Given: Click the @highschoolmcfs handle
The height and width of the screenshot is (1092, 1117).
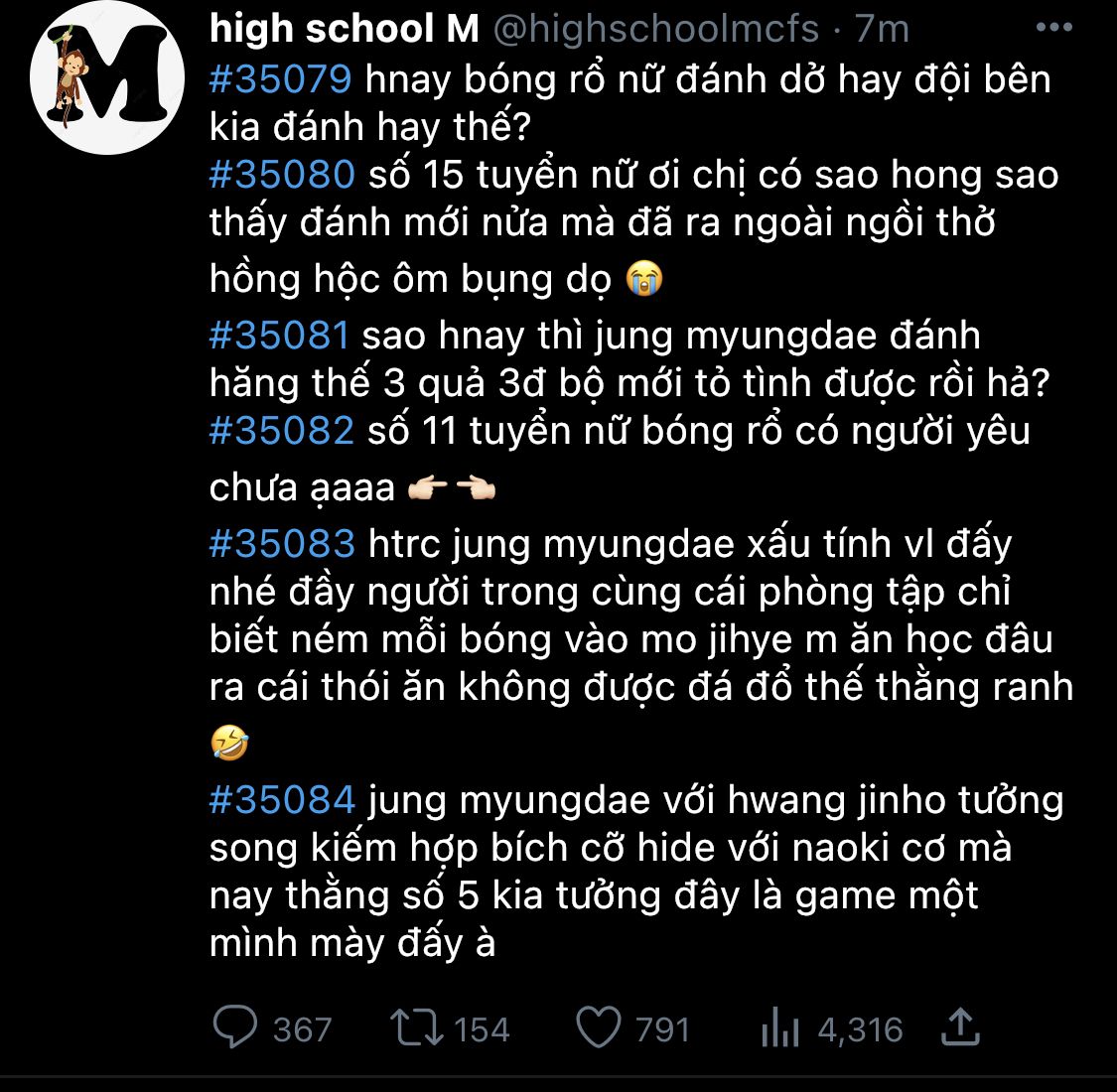Looking at the screenshot, I should [655, 30].
